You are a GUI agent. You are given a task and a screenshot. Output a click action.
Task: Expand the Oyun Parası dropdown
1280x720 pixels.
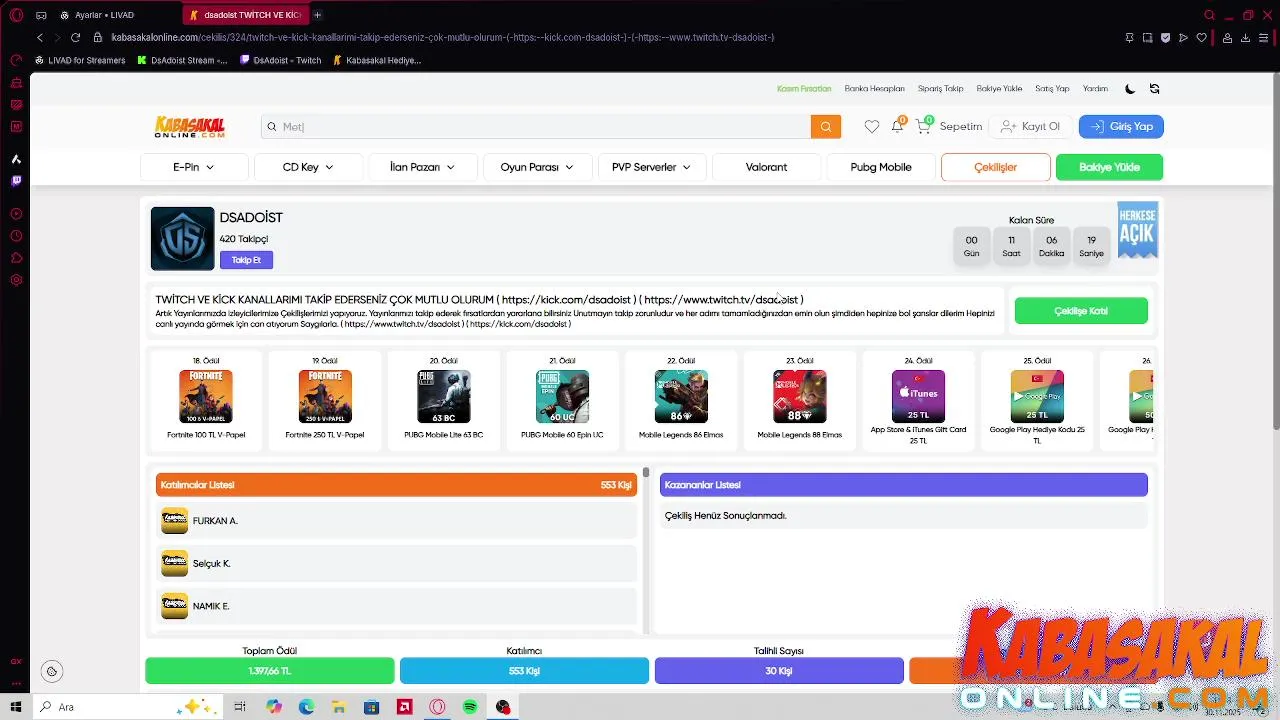[x=537, y=167]
